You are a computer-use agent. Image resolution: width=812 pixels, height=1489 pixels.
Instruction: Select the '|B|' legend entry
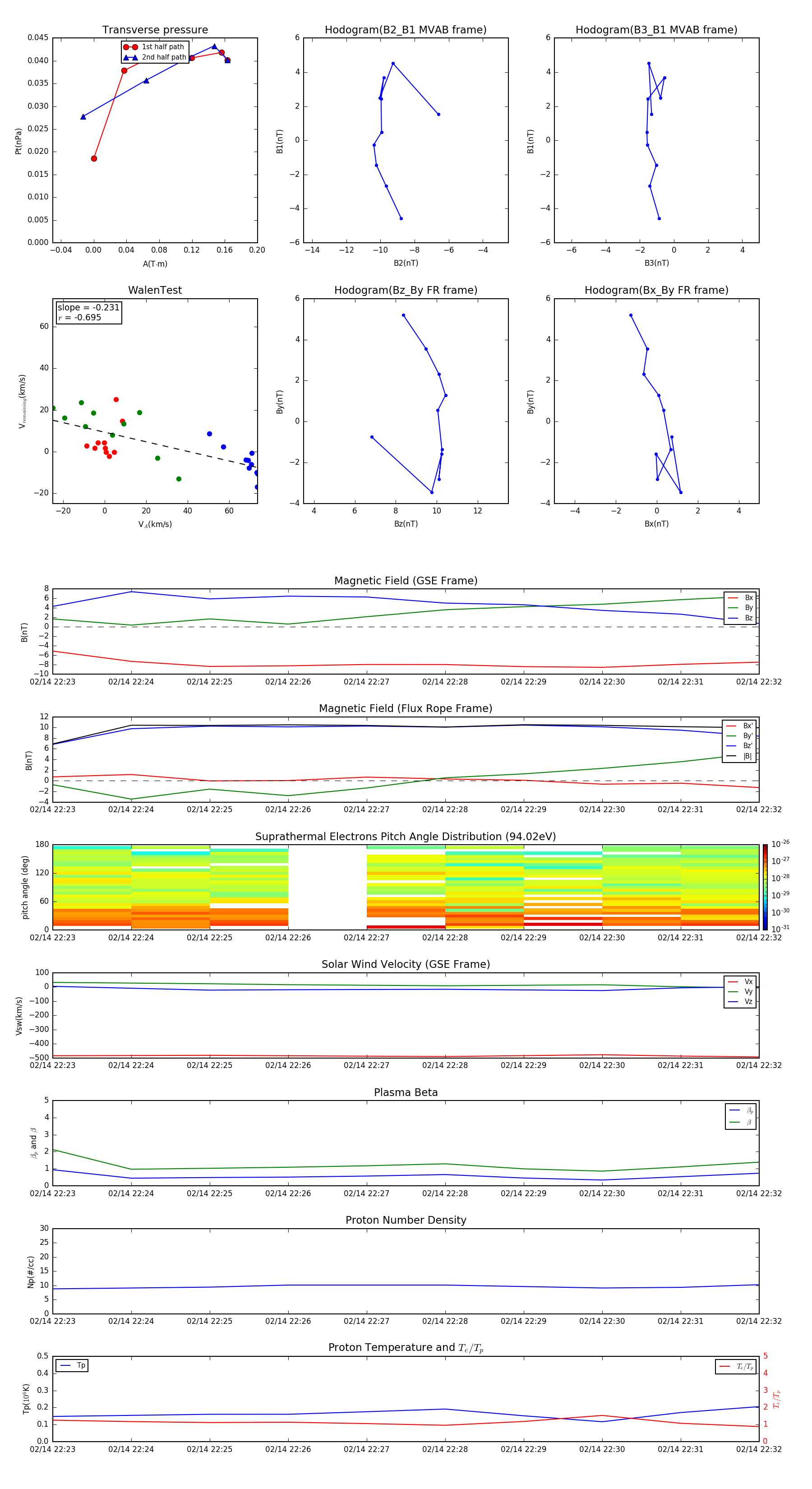pos(739,756)
